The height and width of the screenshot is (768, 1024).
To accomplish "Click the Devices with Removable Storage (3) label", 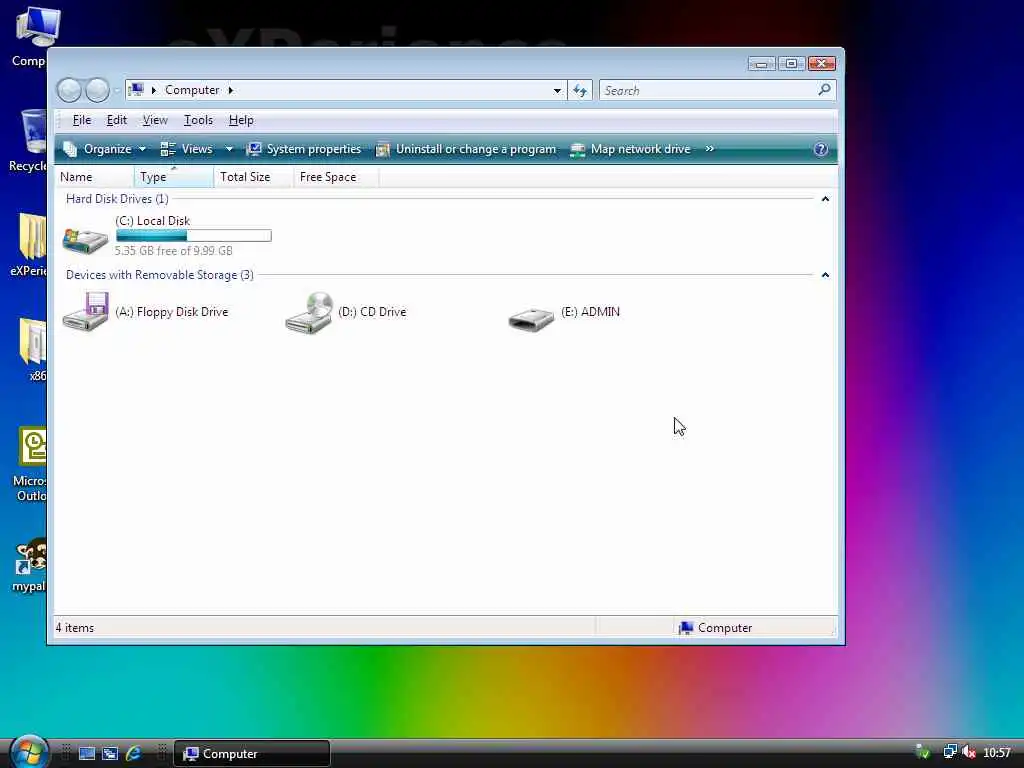I will coord(159,275).
